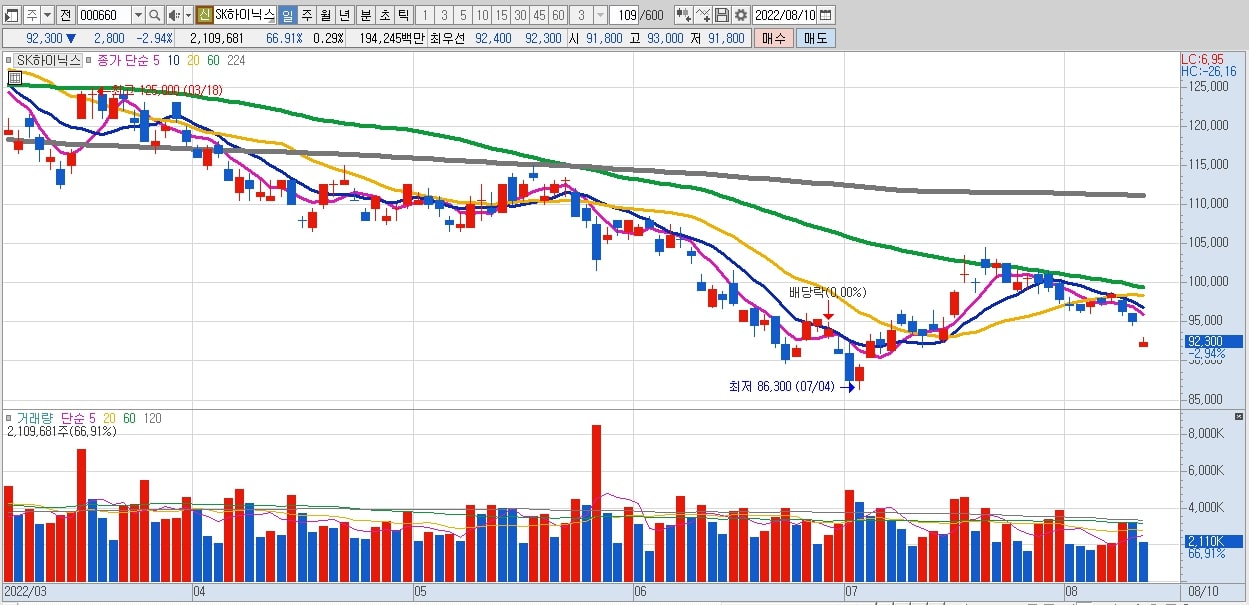Click the date field 2022/08/10
Screen dimensions: 1249x605
coord(786,15)
